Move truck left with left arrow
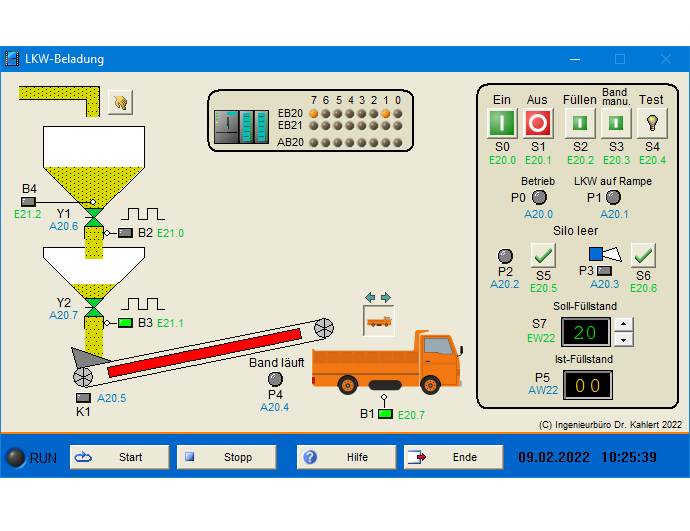The width and height of the screenshot is (690, 531). click(x=371, y=297)
